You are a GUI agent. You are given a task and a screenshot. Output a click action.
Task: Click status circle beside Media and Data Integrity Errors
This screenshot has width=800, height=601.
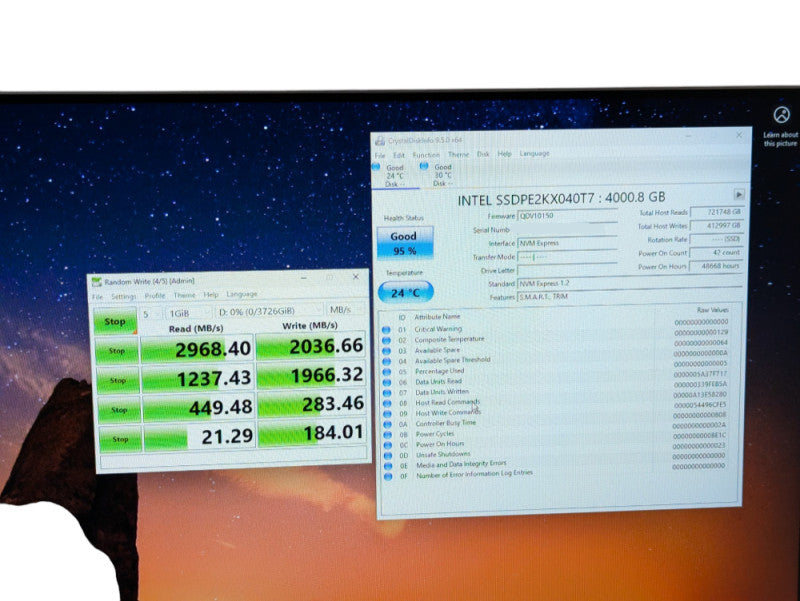click(388, 466)
